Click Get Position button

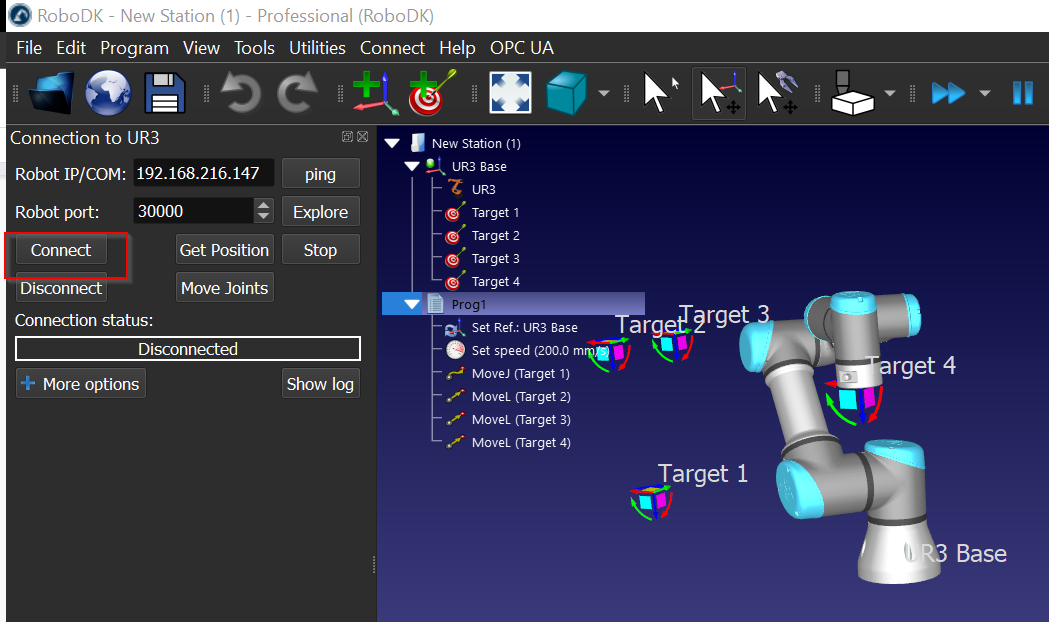click(x=224, y=250)
